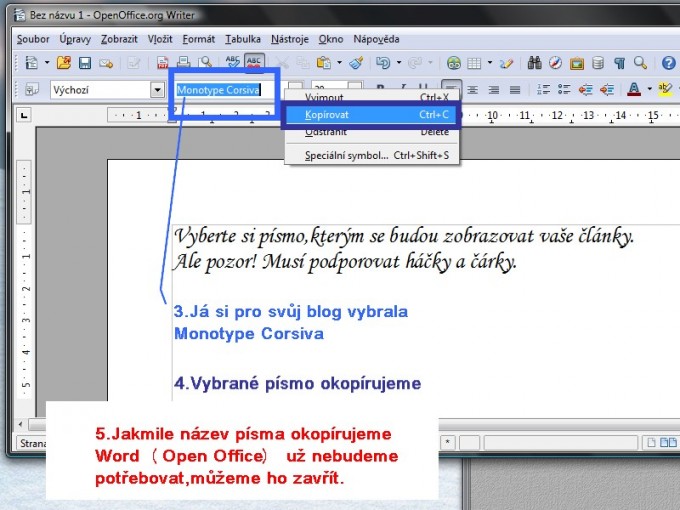
Task: Click the tab stop type button at ruler corner
Action: [24, 115]
